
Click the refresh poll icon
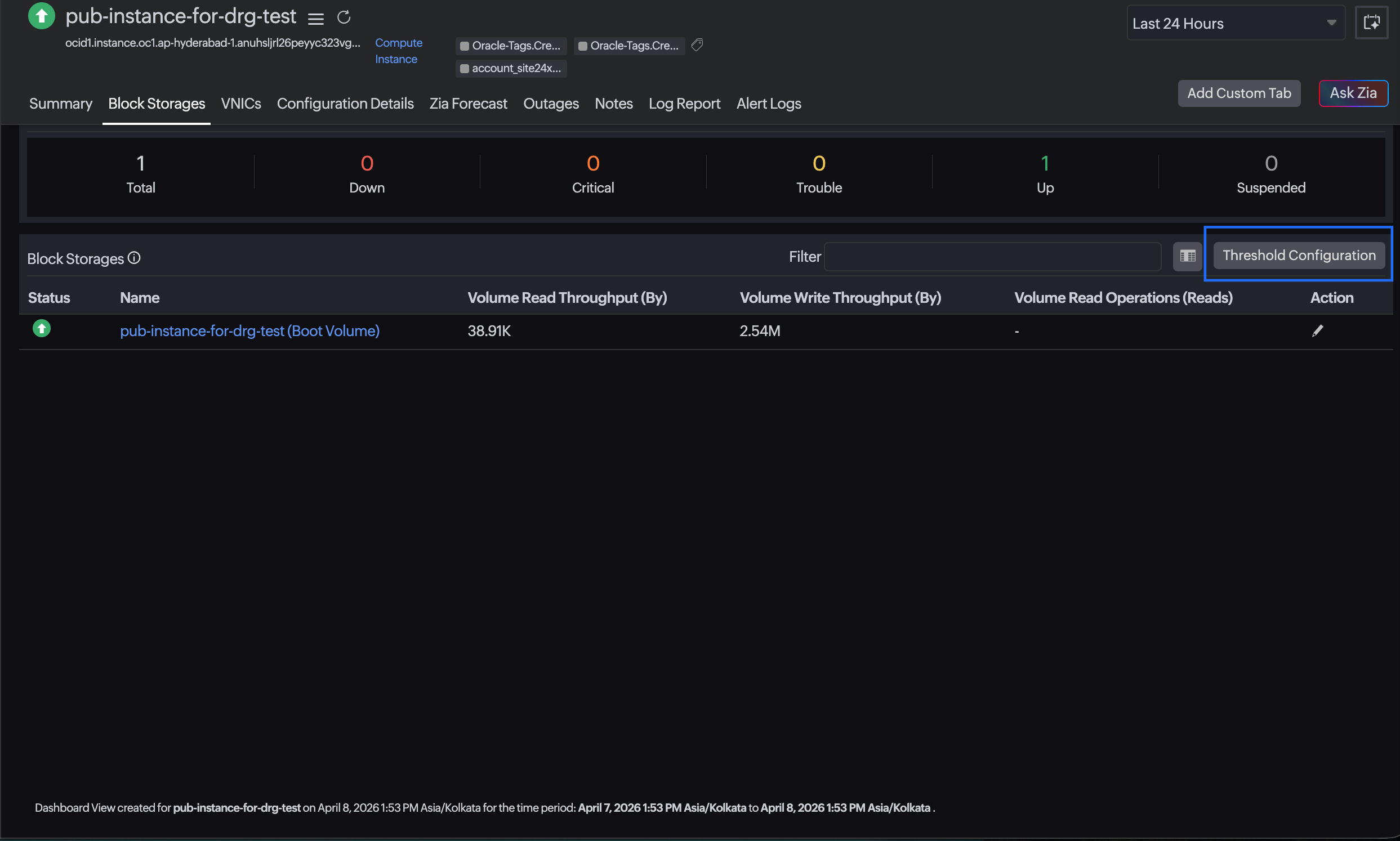(344, 17)
